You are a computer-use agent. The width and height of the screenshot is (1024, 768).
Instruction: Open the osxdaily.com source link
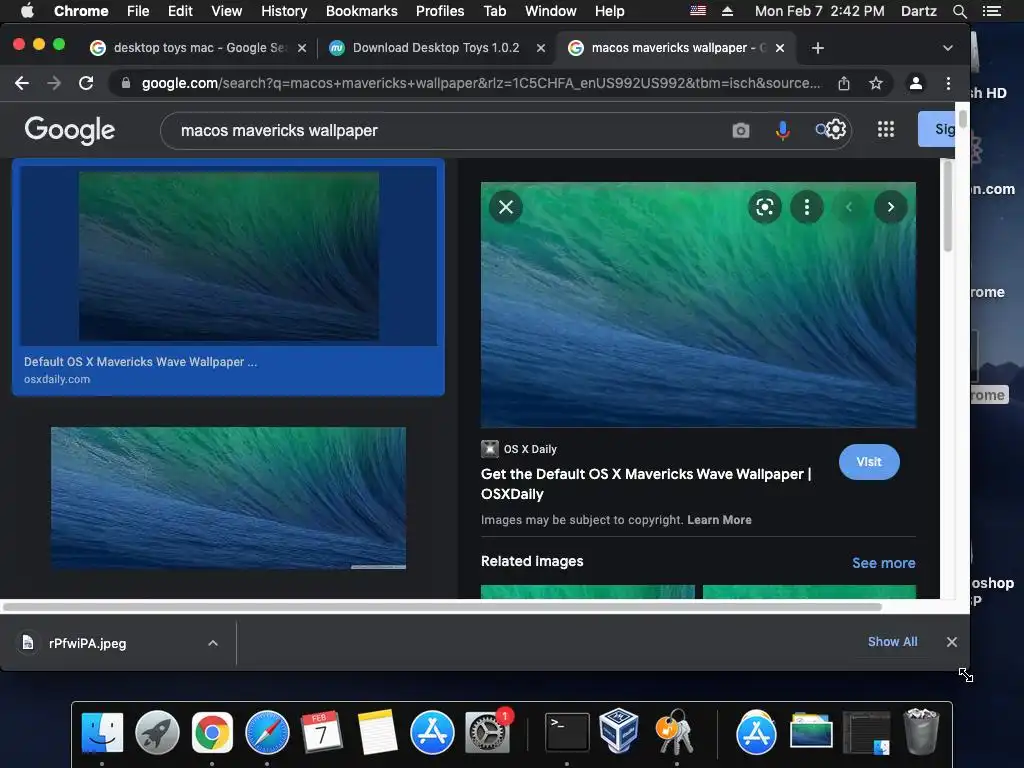click(57, 379)
